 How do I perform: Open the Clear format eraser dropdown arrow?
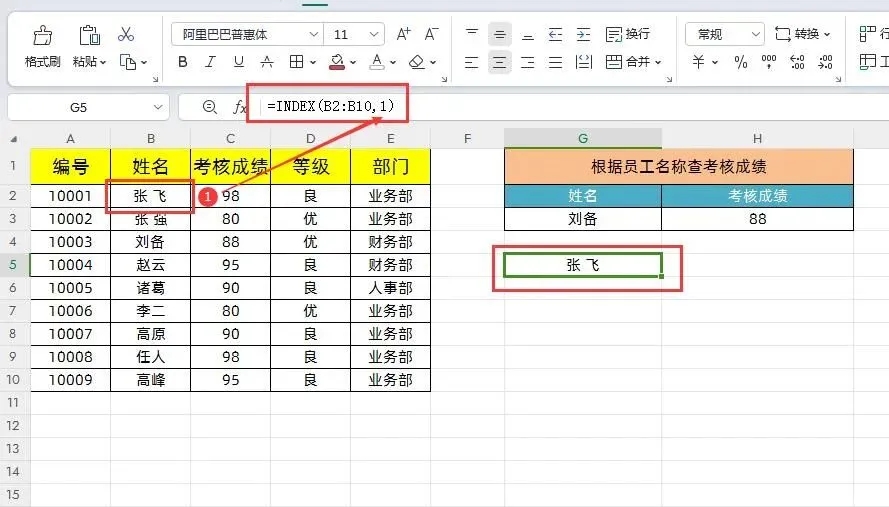pyautogui.click(x=433, y=62)
